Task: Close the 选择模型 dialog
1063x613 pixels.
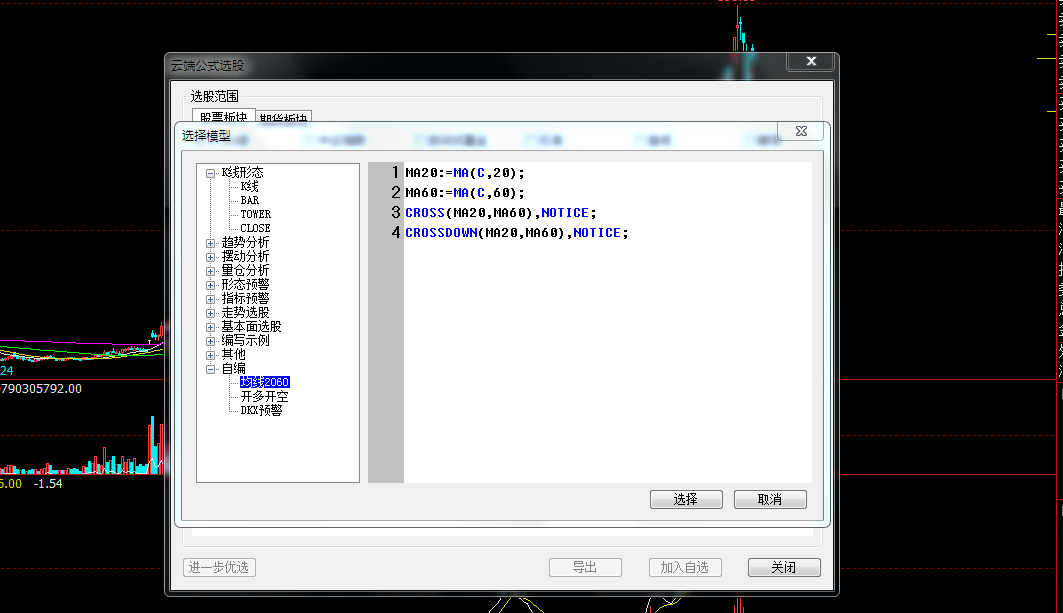Action: pyautogui.click(x=800, y=131)
